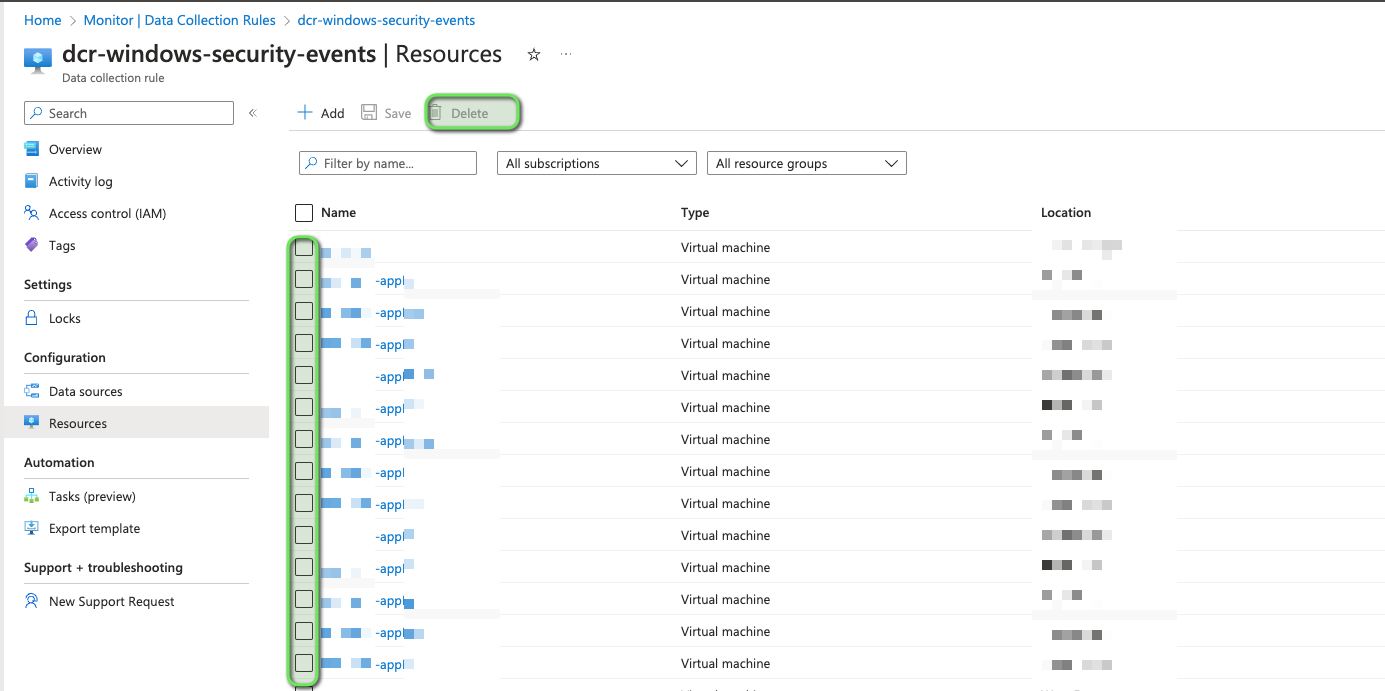Click the Filter by name field
This screenshot has width=1385, height=691.
pyautogui.click(x=388, y=163)
